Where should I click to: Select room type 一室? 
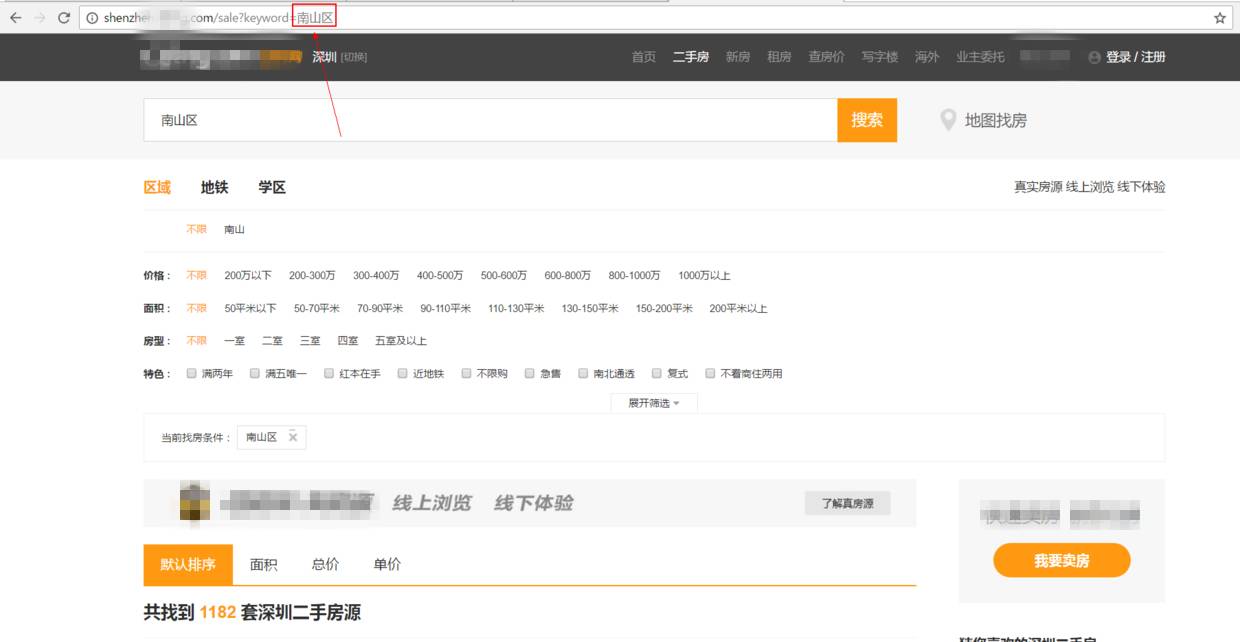235,341
